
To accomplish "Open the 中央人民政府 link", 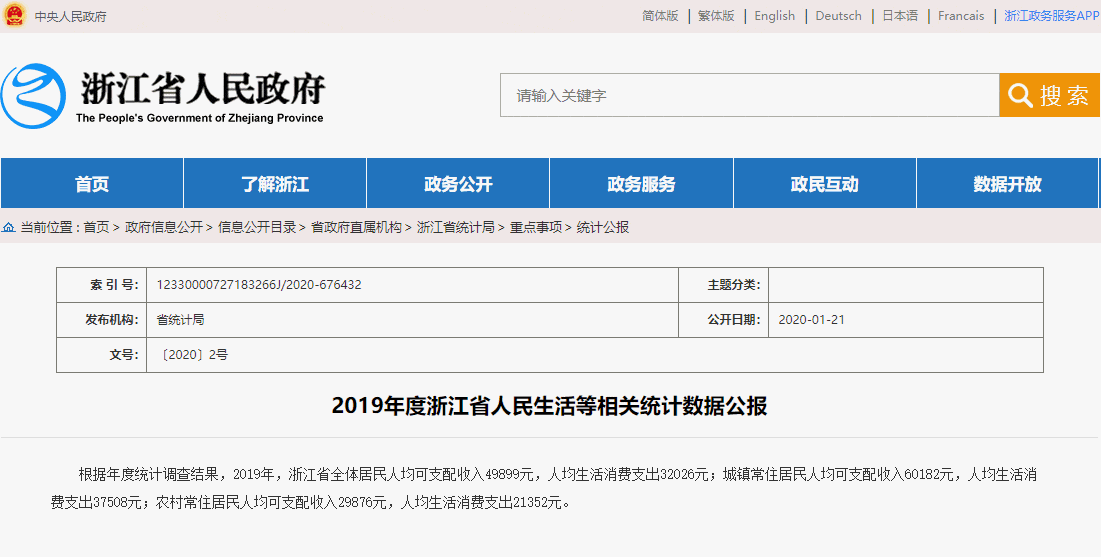I will [x=71, y=16].
